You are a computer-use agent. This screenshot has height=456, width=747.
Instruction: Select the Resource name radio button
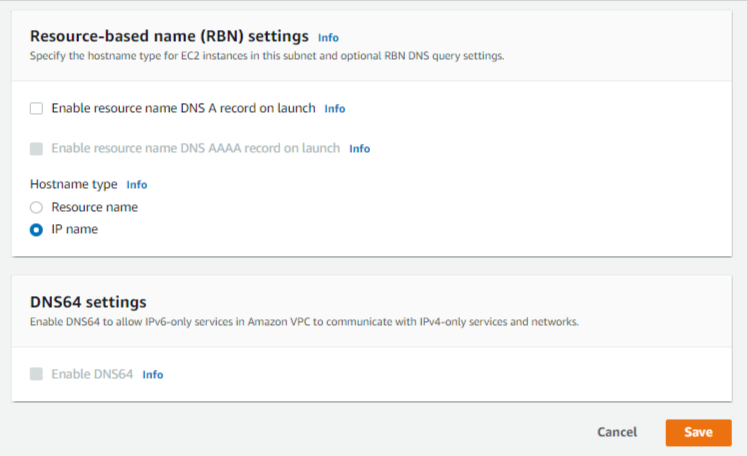36,207
